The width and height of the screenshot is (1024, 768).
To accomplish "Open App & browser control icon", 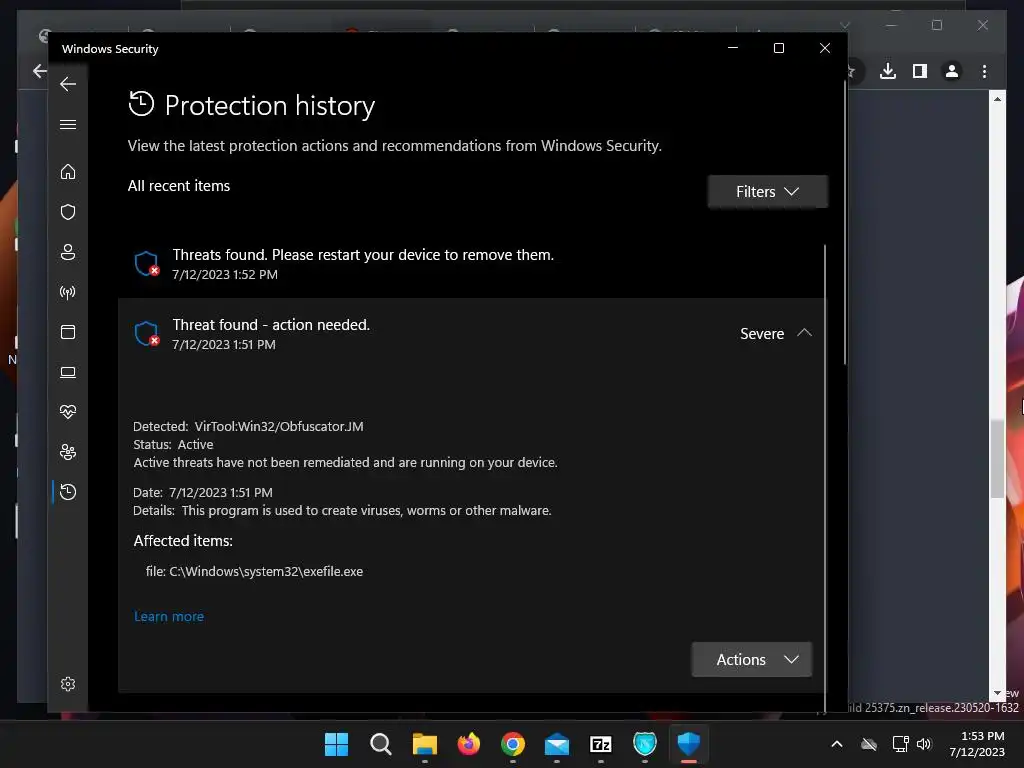I will tap(68, 332).
